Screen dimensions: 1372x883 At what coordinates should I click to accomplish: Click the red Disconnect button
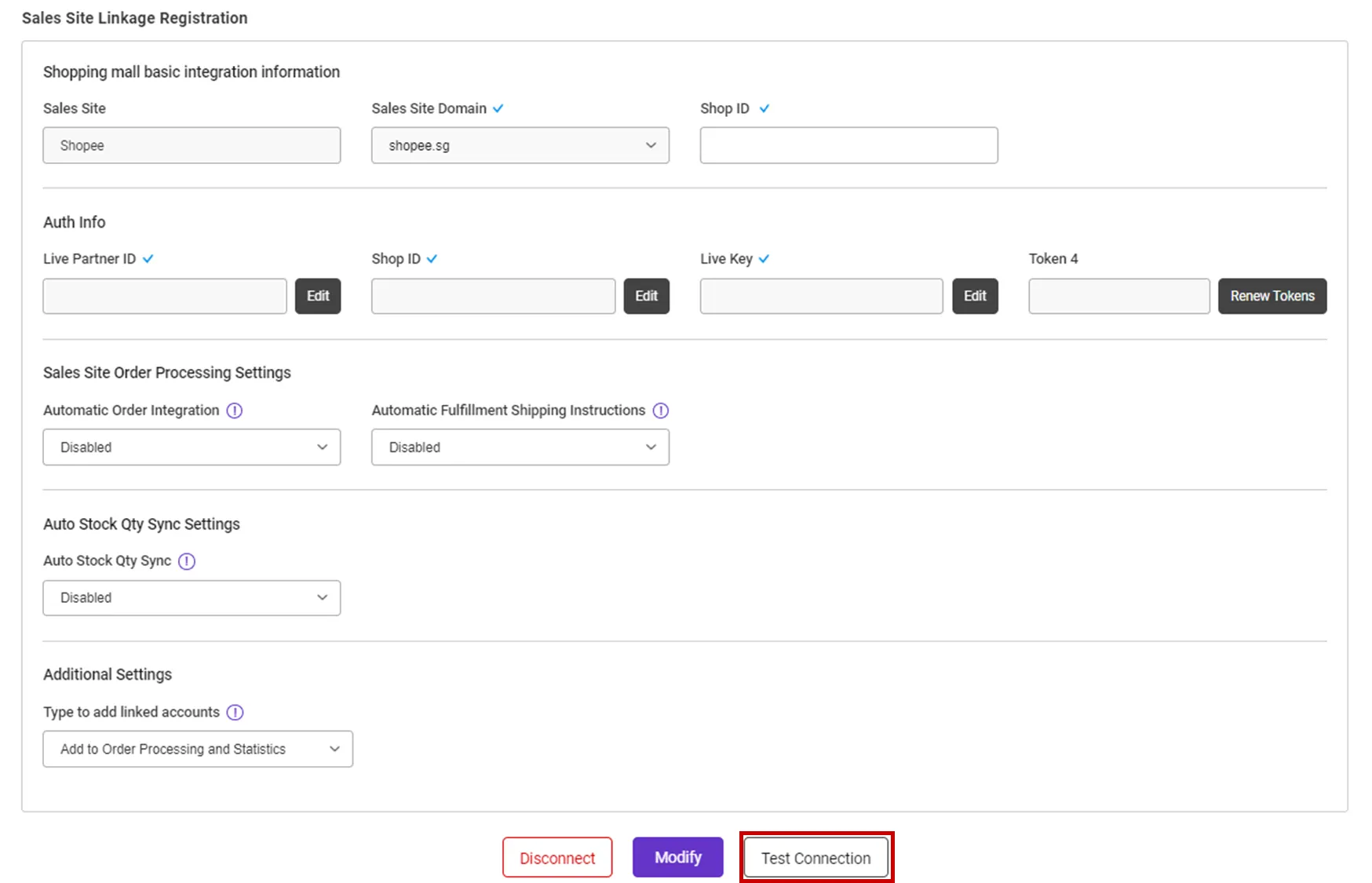pyautogui.click(x=557, y=858)
